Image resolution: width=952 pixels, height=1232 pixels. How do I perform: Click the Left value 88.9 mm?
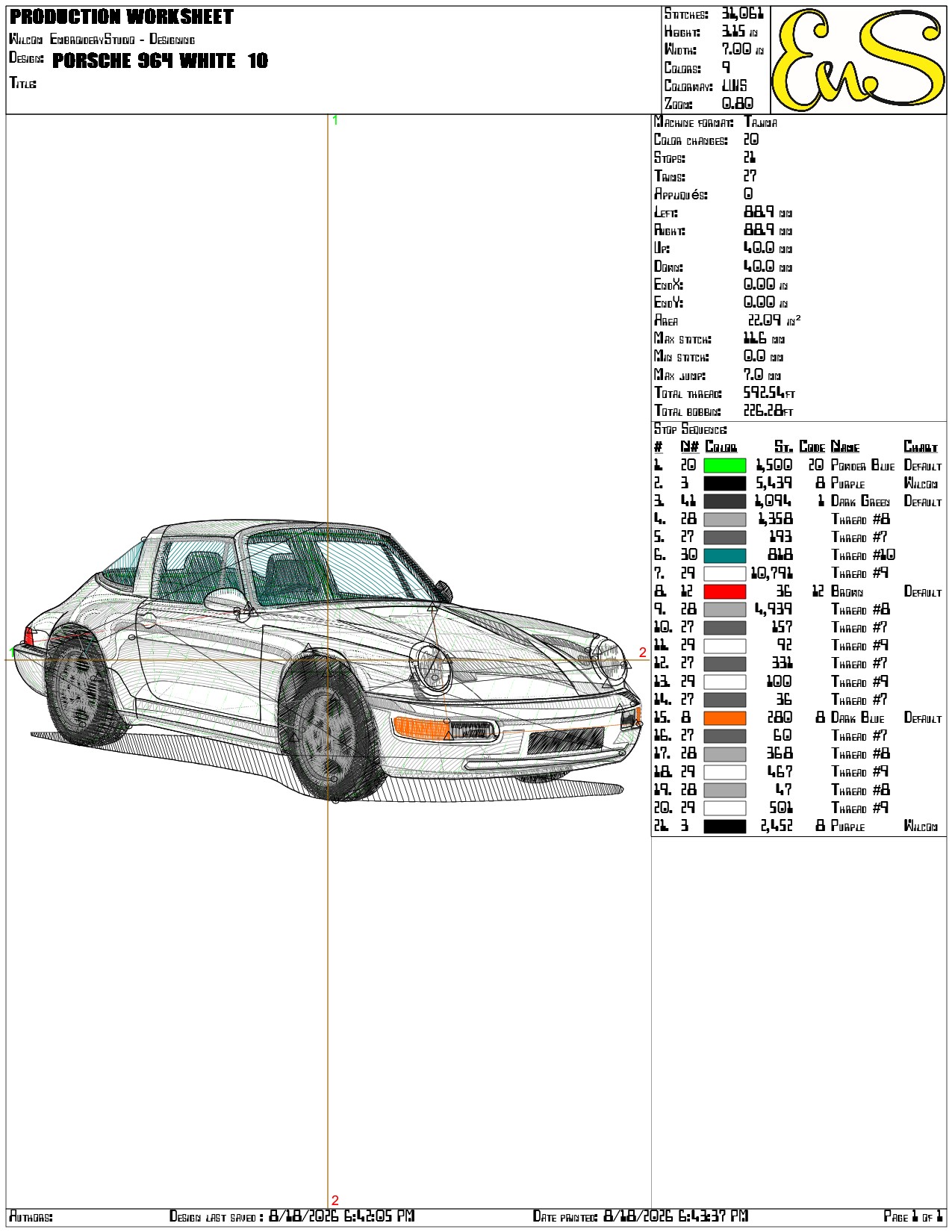(x=768, y=212)
